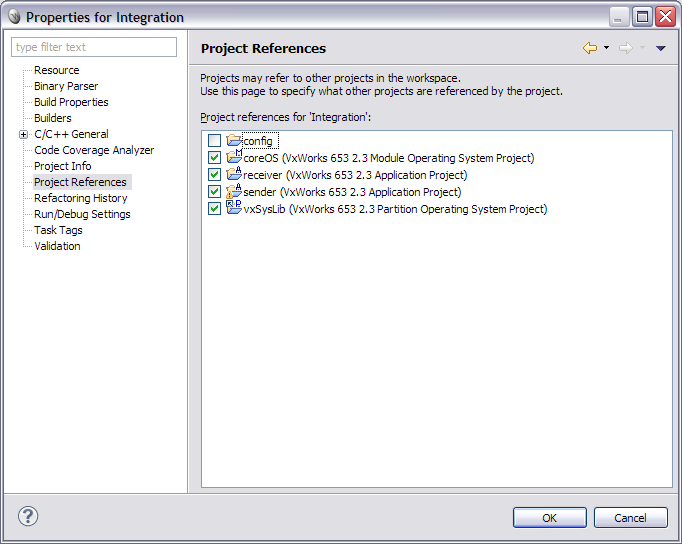The height and width of the screenshot is (544, 682).
Task: Click the vxSysLib partition project icon
Action: (x=234, y=208)
